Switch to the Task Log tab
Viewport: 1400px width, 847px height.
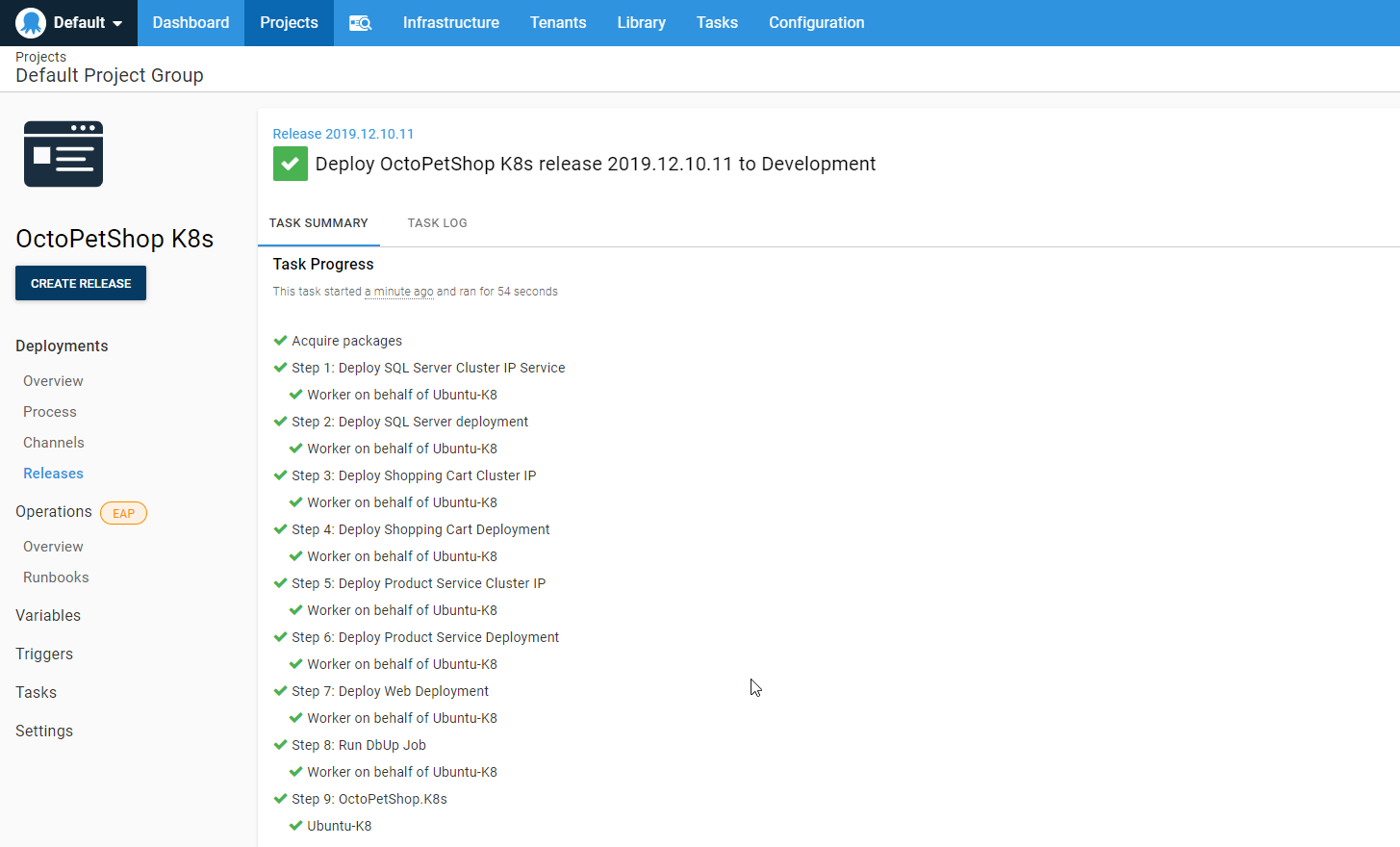point(437,223)
